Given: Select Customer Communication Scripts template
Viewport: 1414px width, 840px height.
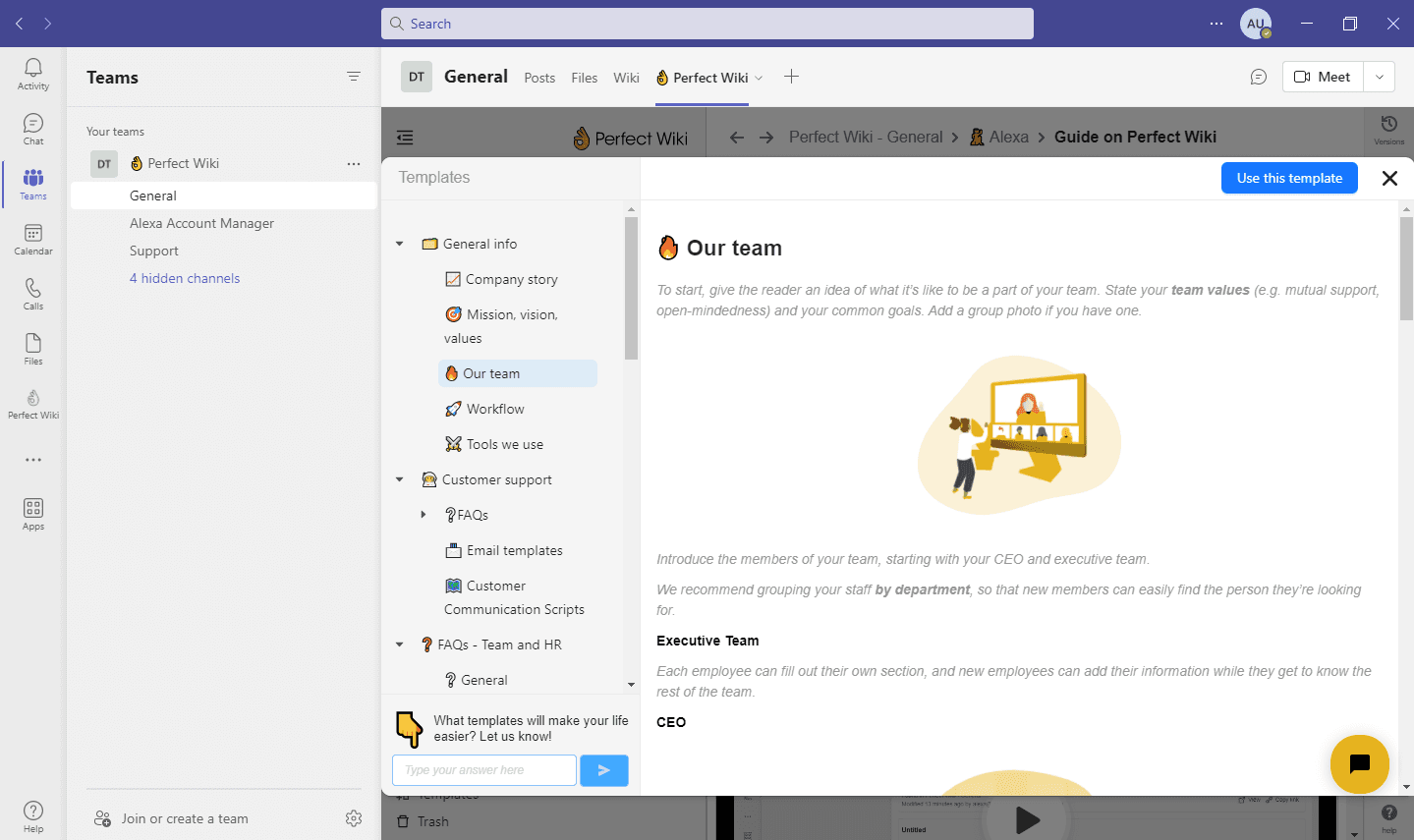Looking at the screenshot, I should click(515, 597).
